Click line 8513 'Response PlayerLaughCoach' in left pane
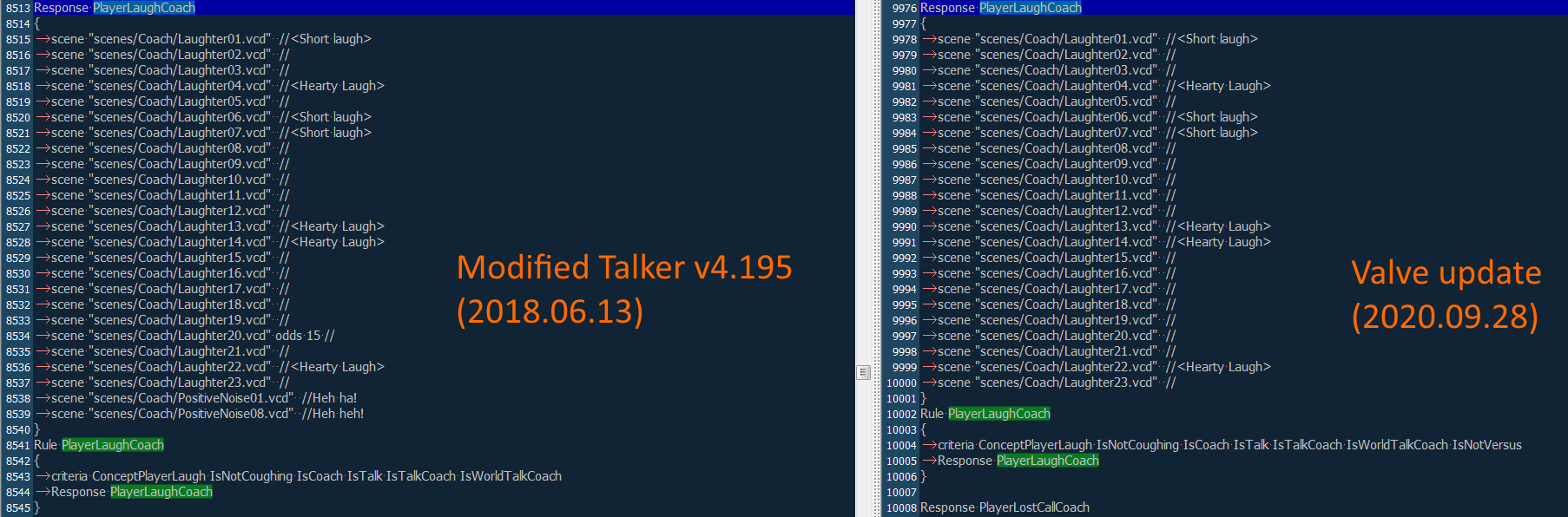The width and height of the screenshot is (1568, 517). (115, 8)
